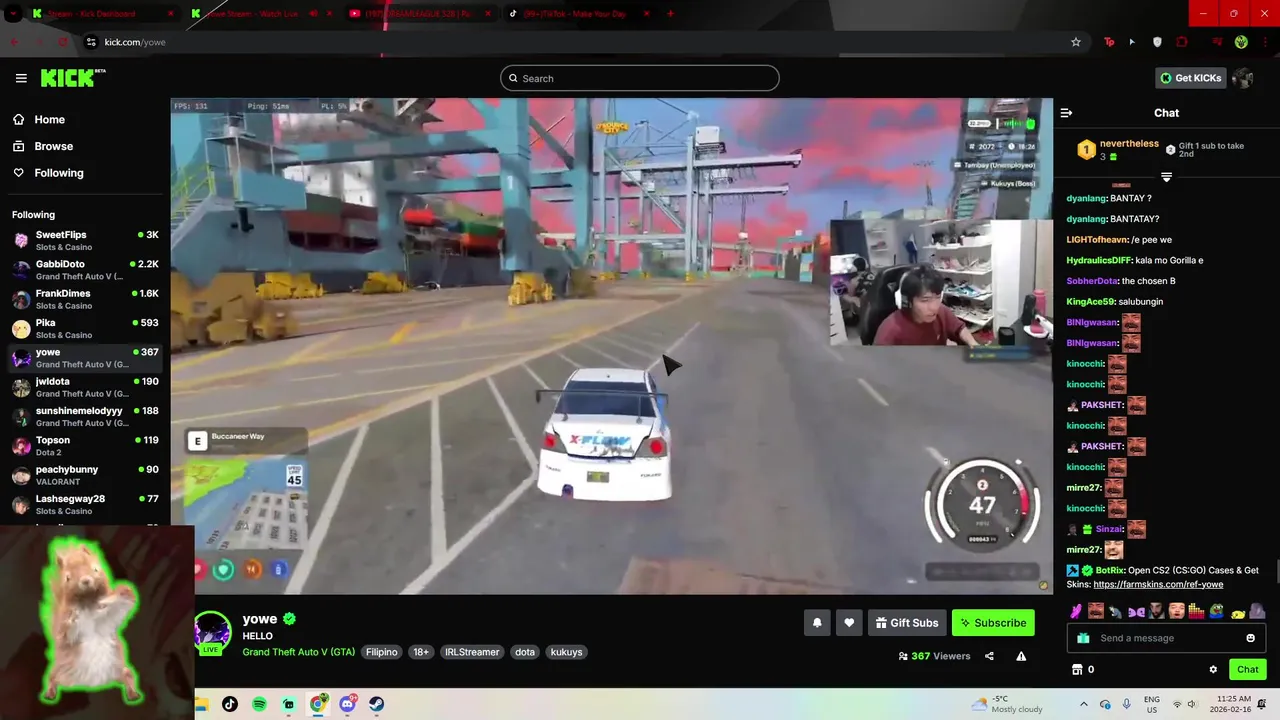Open the SweetFlips channel in the Following list
Image resolution: width=1280 pixels, height=720 pixels.
point(85,240)
